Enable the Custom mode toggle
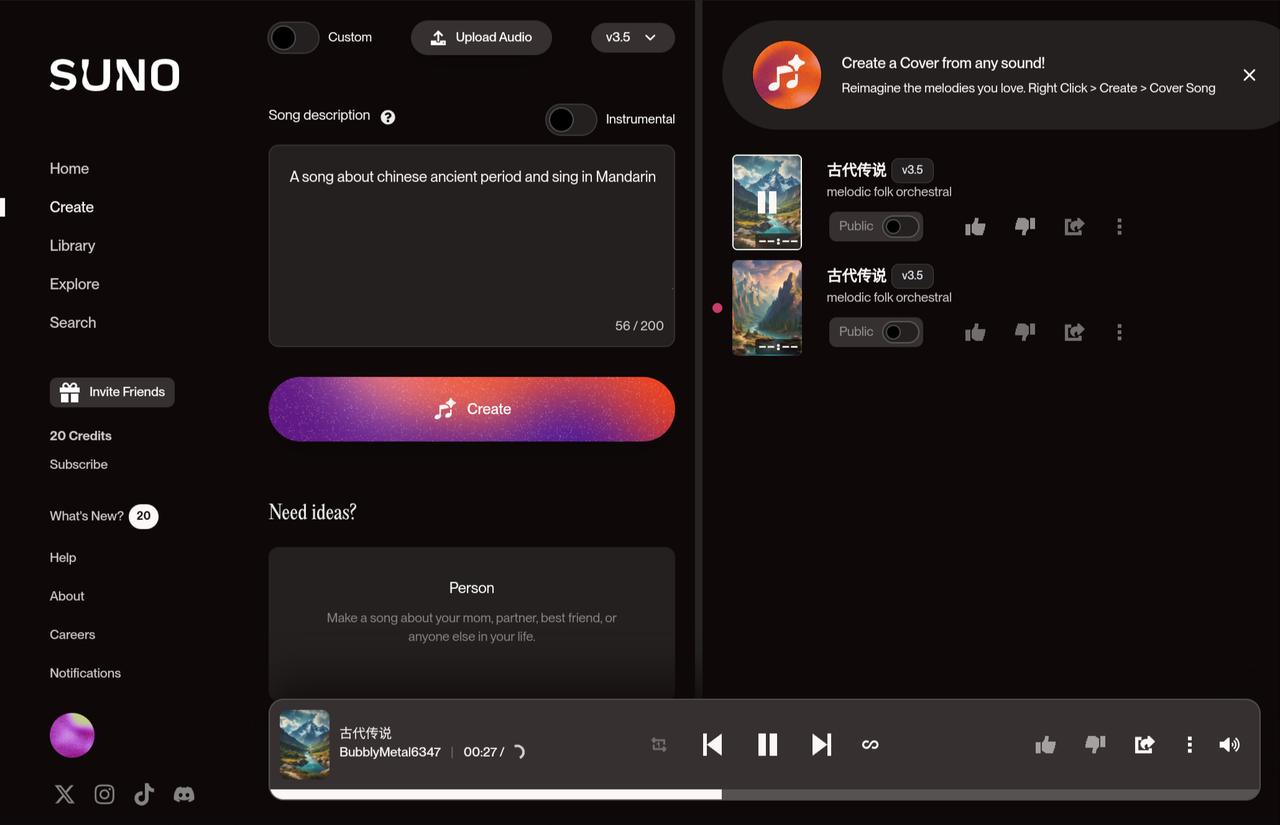1280x825 pixels. pyautogui.click(x=293, y=38)
